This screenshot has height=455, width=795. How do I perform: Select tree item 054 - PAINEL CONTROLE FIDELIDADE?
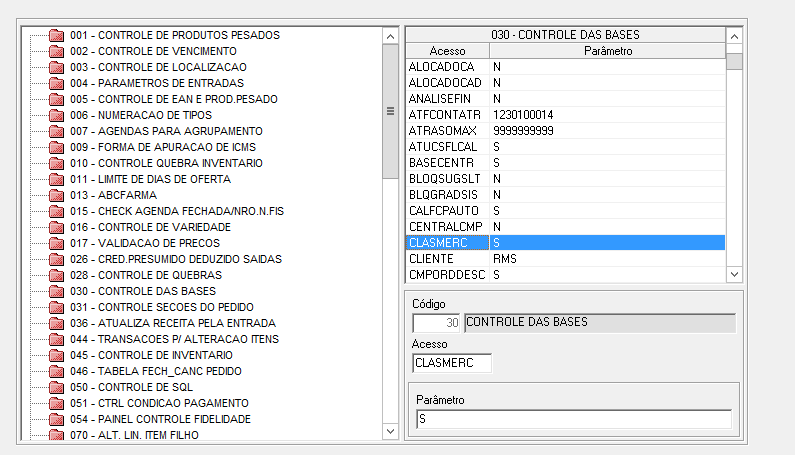(160, 419)
